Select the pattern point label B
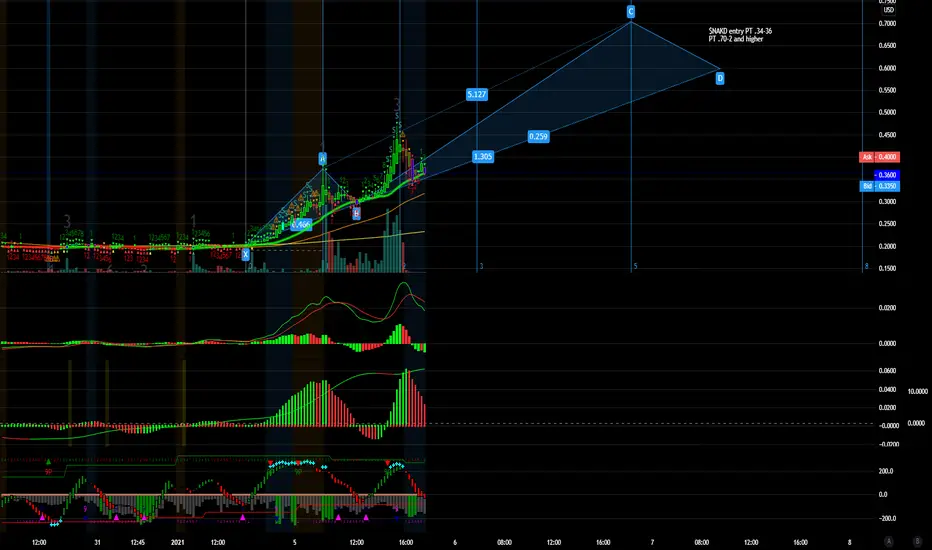The width and height of the screenshot is (932, 550). [356, 213]
